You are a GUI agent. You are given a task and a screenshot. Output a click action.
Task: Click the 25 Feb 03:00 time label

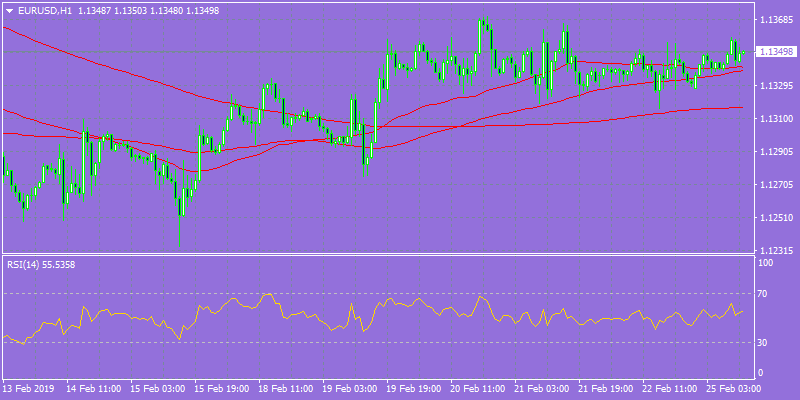734,389
